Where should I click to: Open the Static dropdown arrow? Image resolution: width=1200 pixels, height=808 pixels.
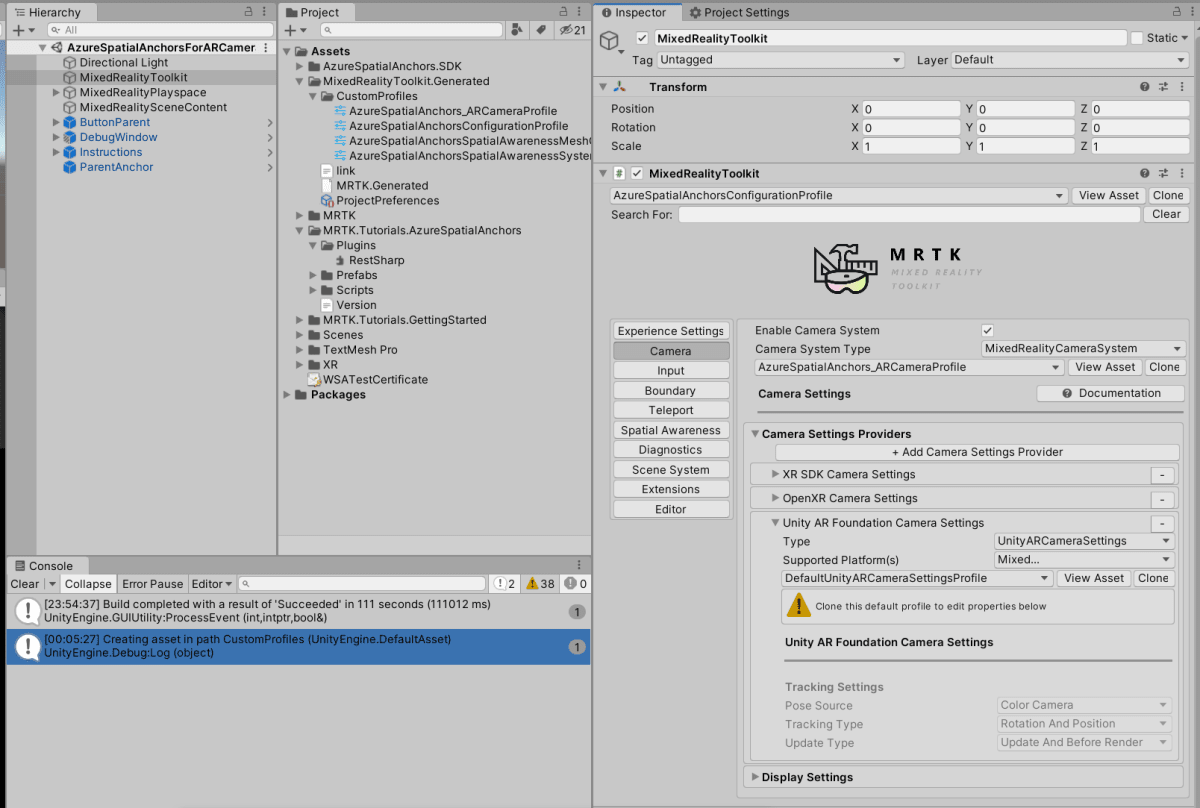pyautogui.click(x=1185, y=38)
